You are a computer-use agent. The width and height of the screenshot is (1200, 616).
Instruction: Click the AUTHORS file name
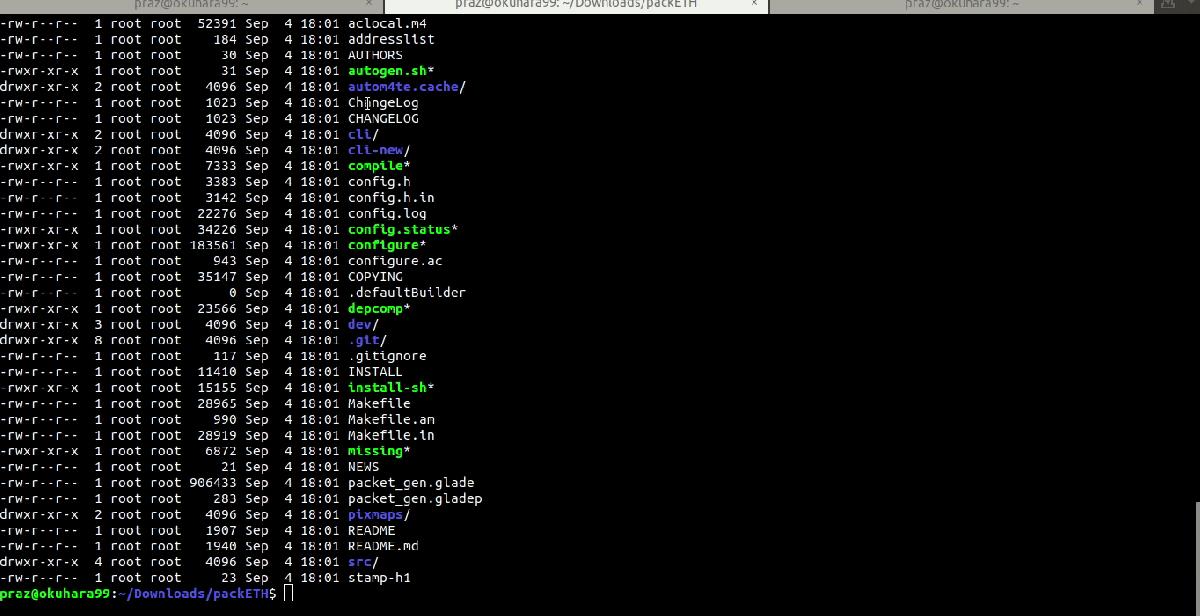coord(375,55)
